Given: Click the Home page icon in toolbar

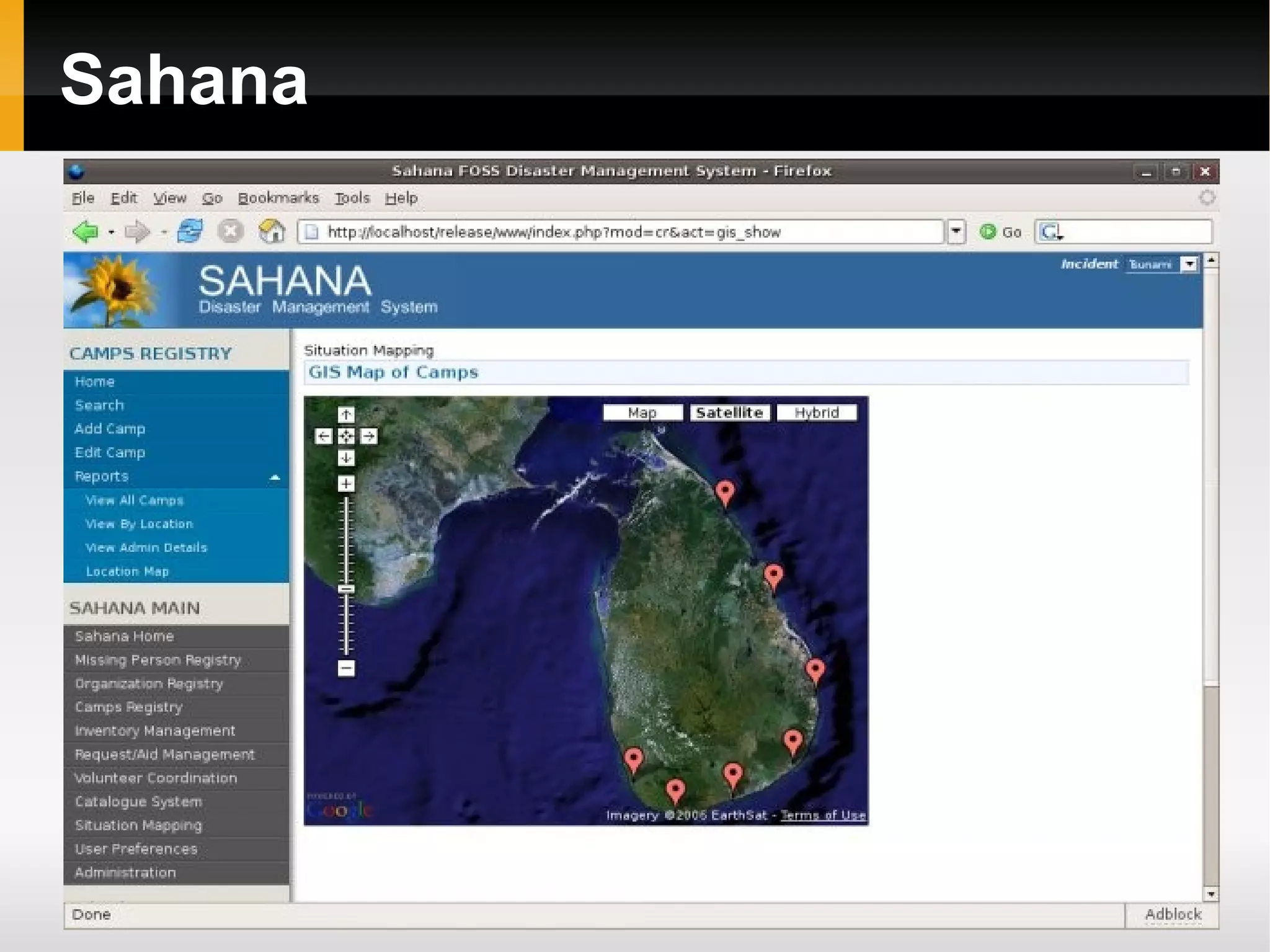Looking at the screenshot, I should click(271, 232).
